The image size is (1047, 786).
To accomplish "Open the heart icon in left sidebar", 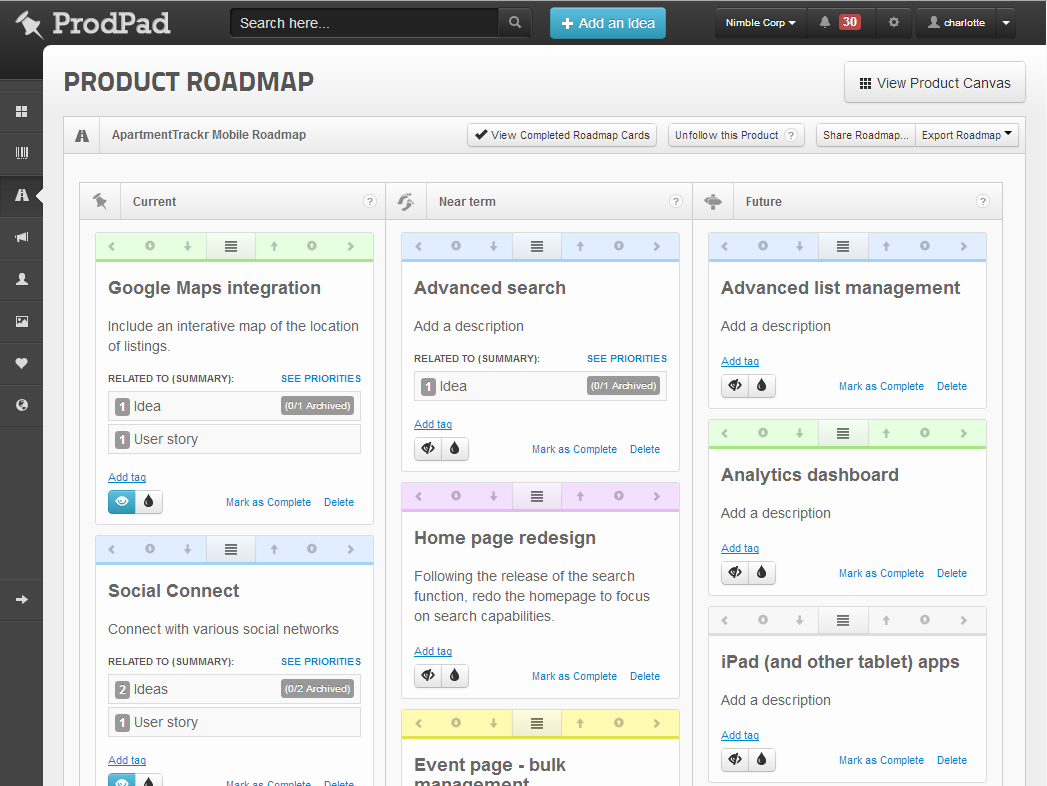I will click(21, 364).
